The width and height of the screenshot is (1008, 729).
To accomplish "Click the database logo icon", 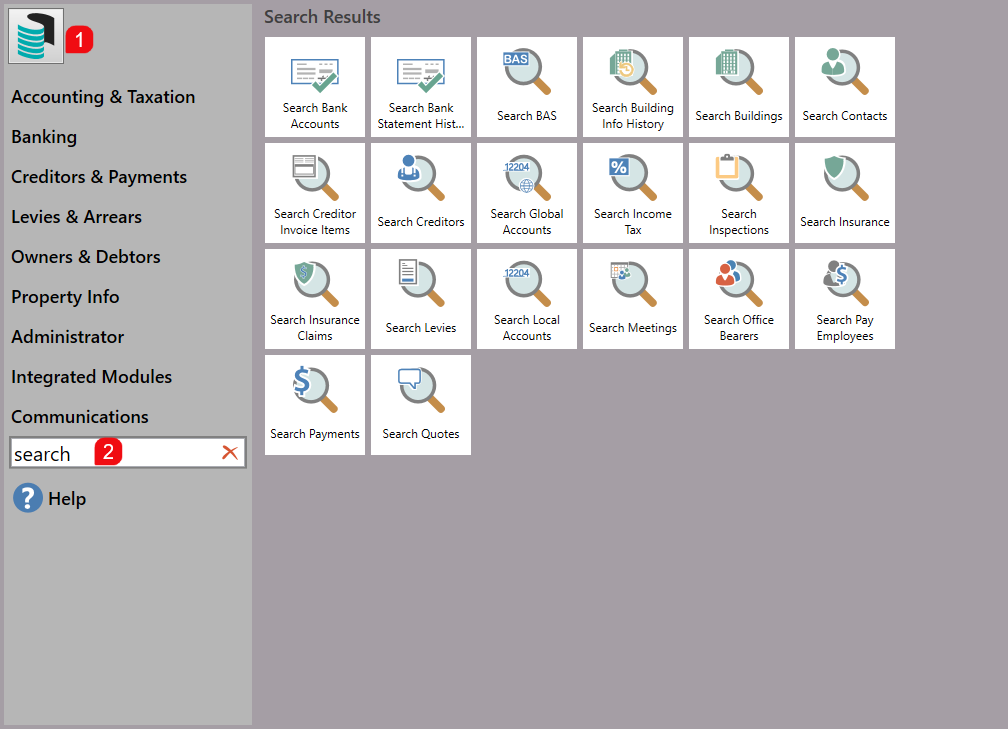I will click(36, 36).
